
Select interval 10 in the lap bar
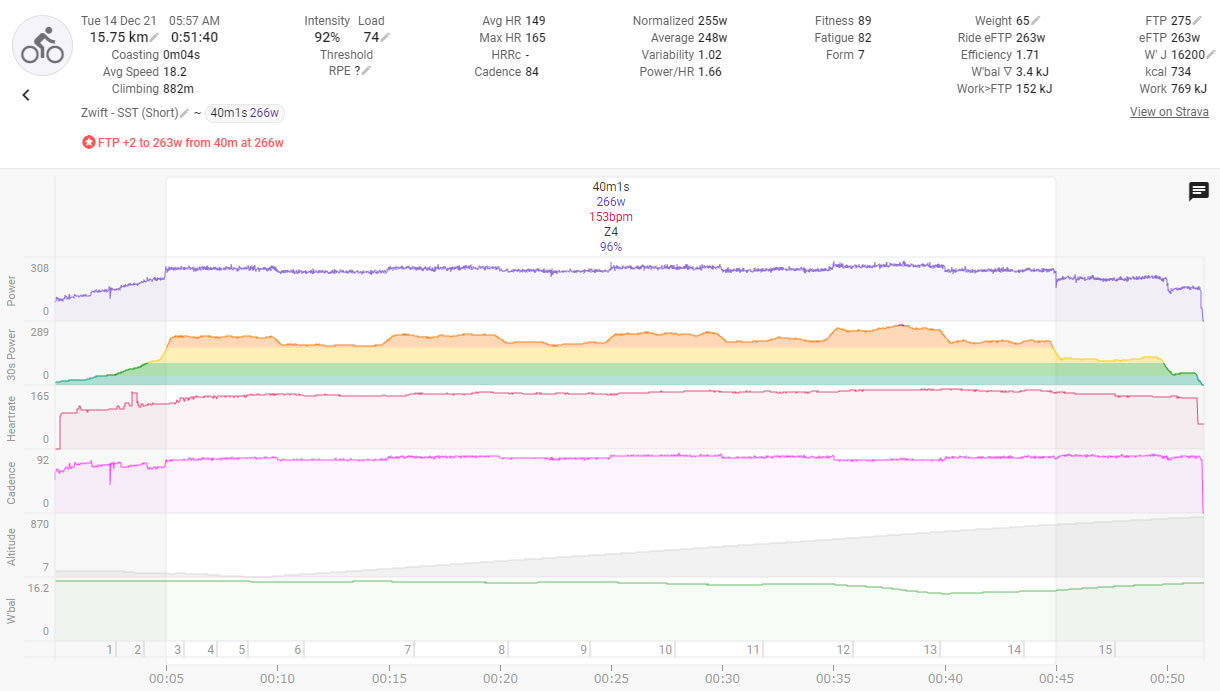click(x=665, y=650)
